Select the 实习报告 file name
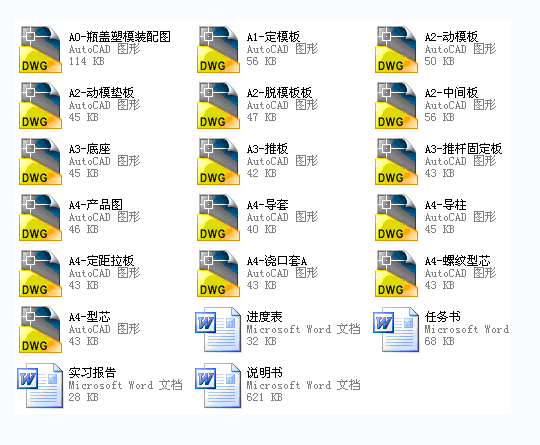Image resolution: width=540 pixels, height=445 pixels. (92, 373)
